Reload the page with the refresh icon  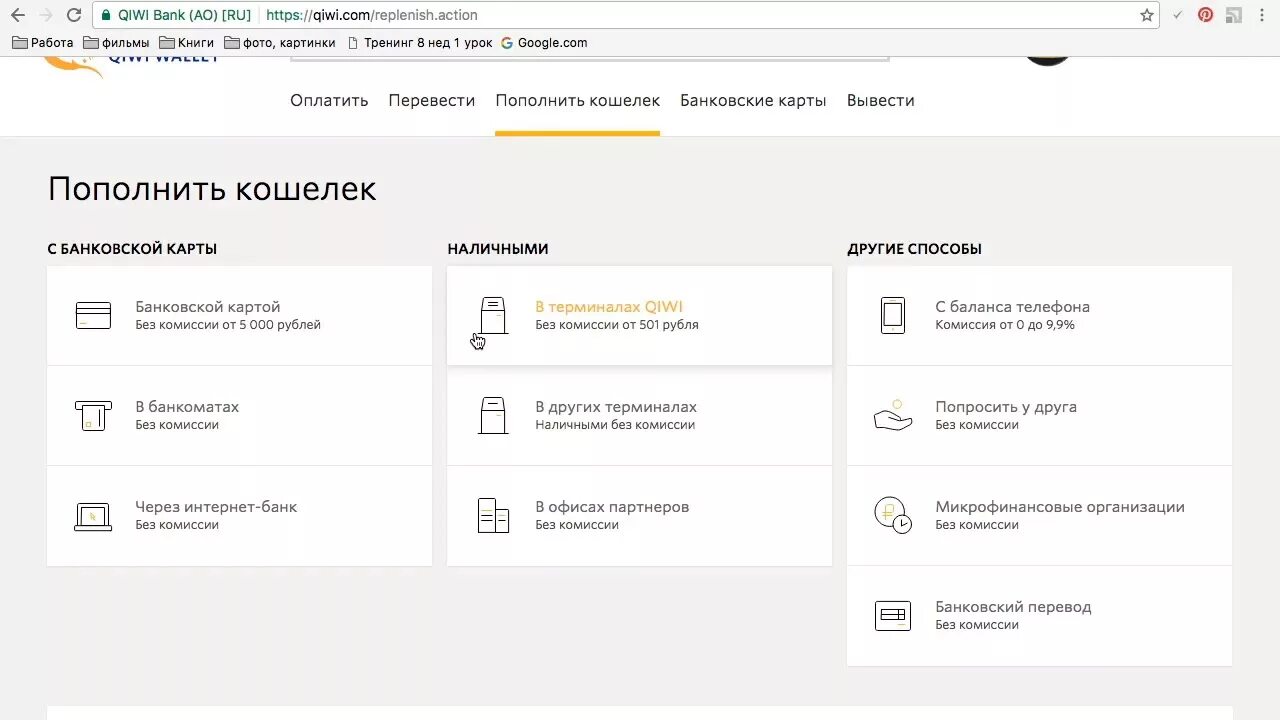(x=73, y=15)
